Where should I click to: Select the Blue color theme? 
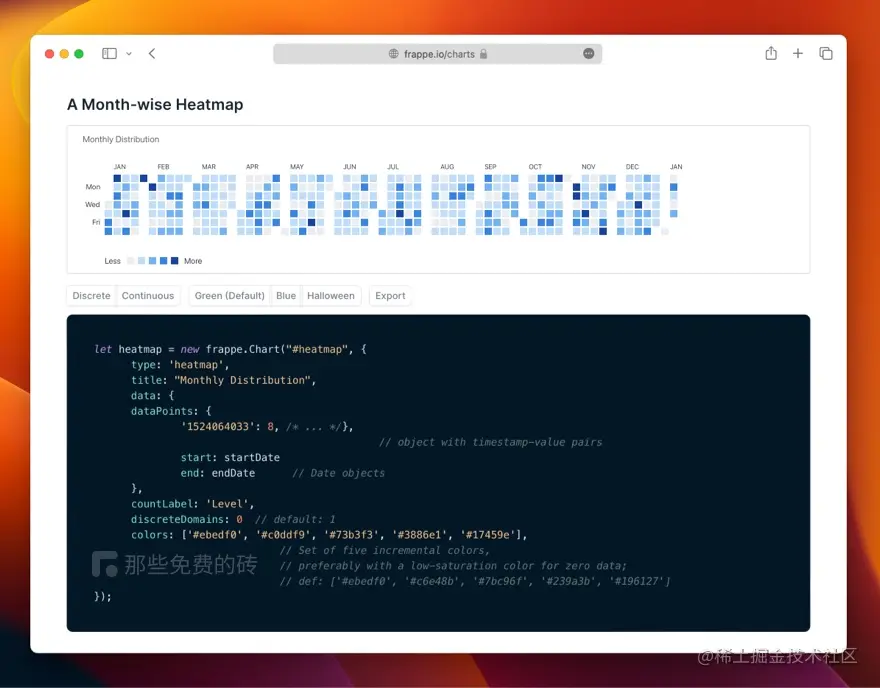point(286,296)
